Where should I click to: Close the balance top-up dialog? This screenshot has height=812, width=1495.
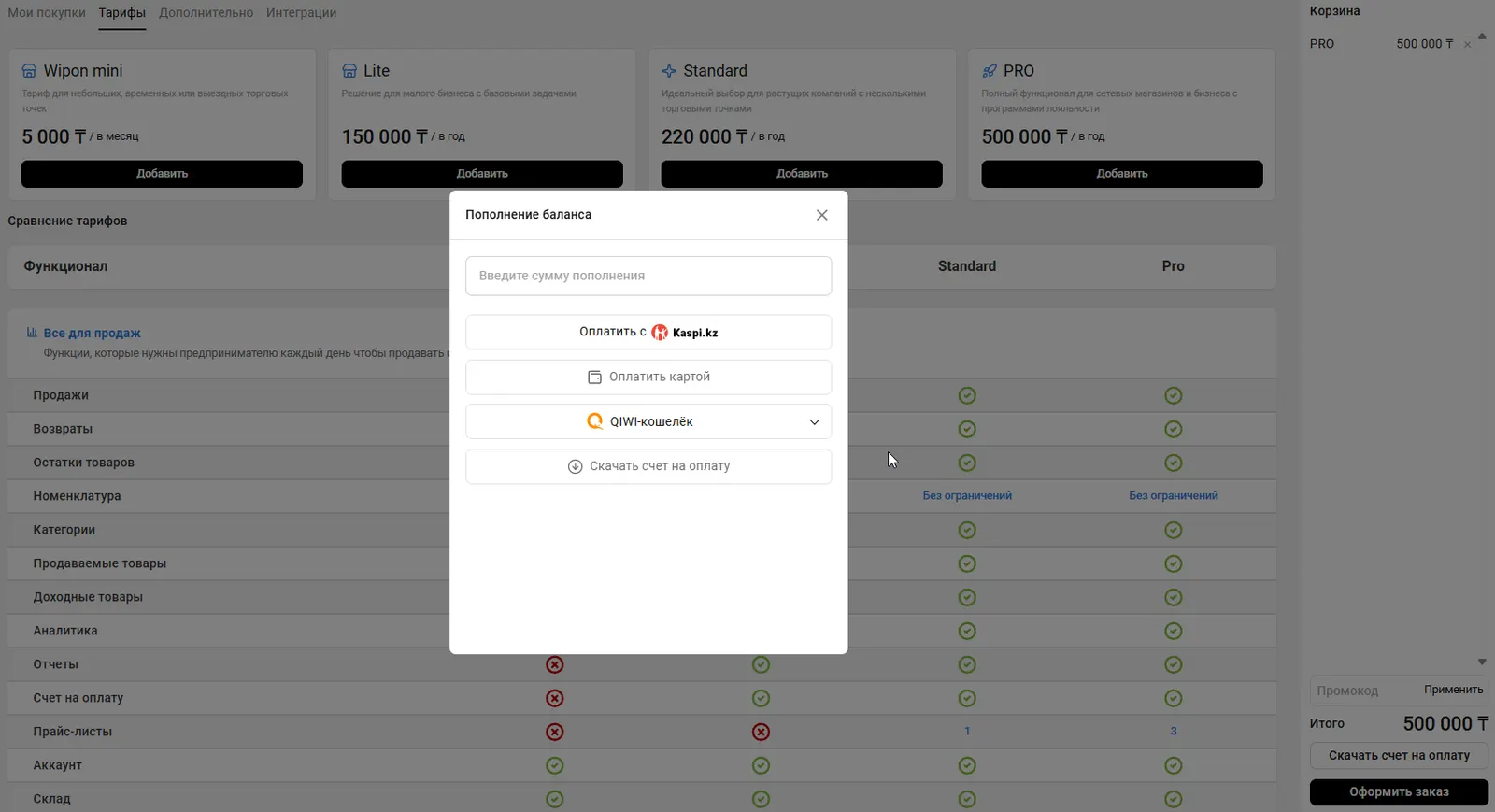(821, 215)
